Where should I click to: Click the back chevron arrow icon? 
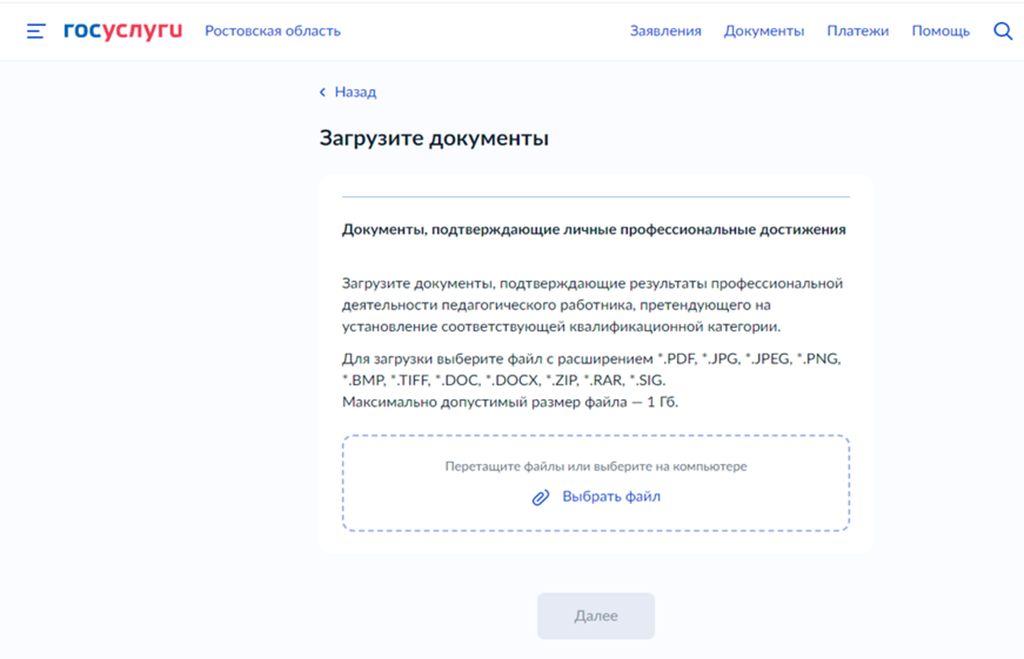[322, 92]
